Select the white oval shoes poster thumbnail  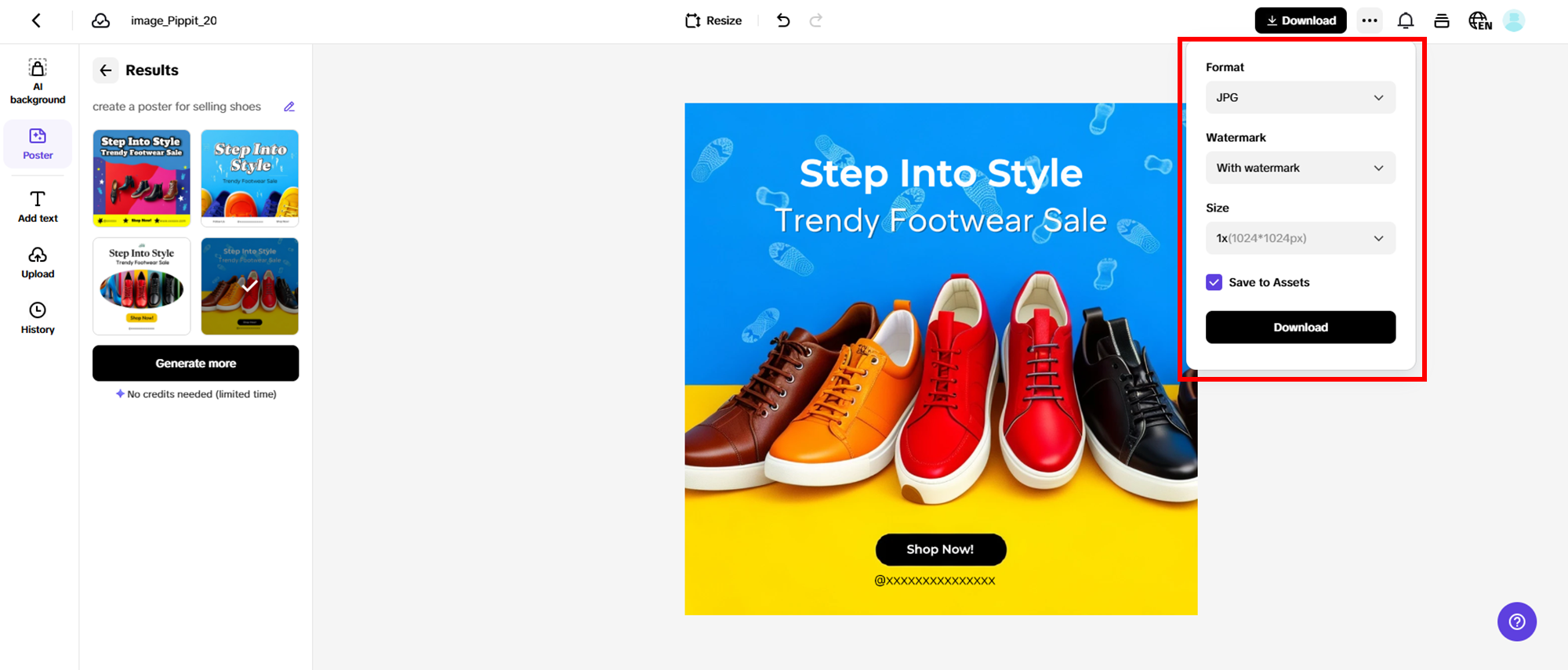142,287
